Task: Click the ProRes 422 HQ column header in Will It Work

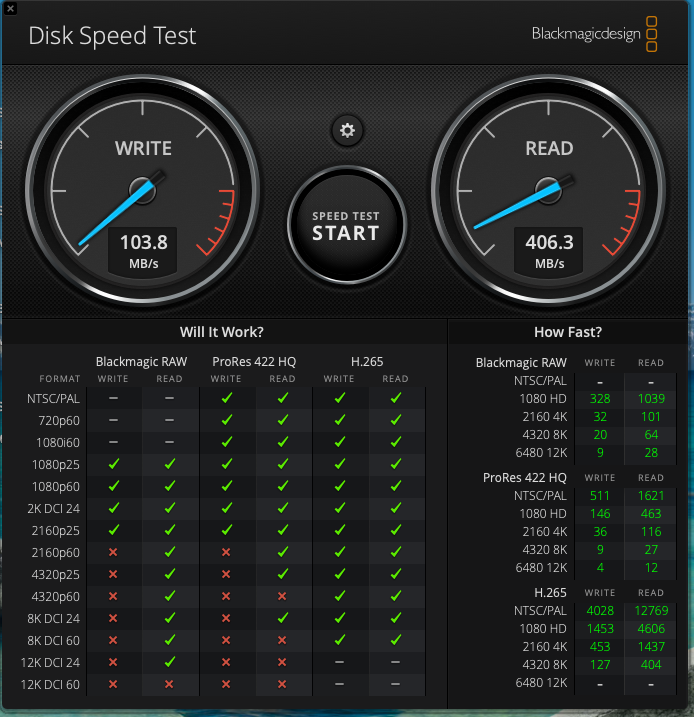Action: (x=254, y=362)
